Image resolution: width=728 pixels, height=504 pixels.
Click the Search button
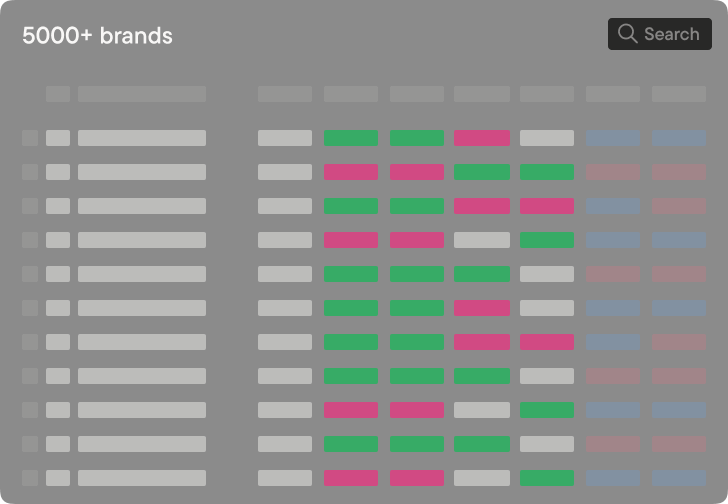(660, 34)
